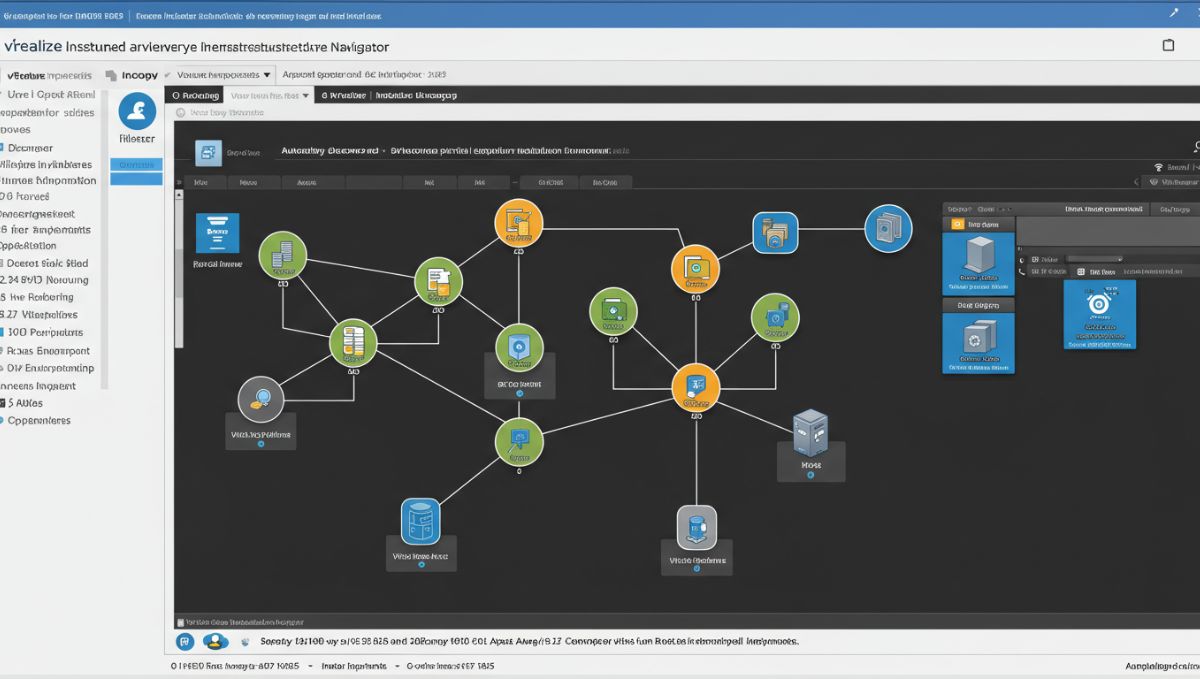The width and height of the screenshot is (1200, 679).
Task: Select the 3D server tower Host icon
Action: tap(810, 432)
